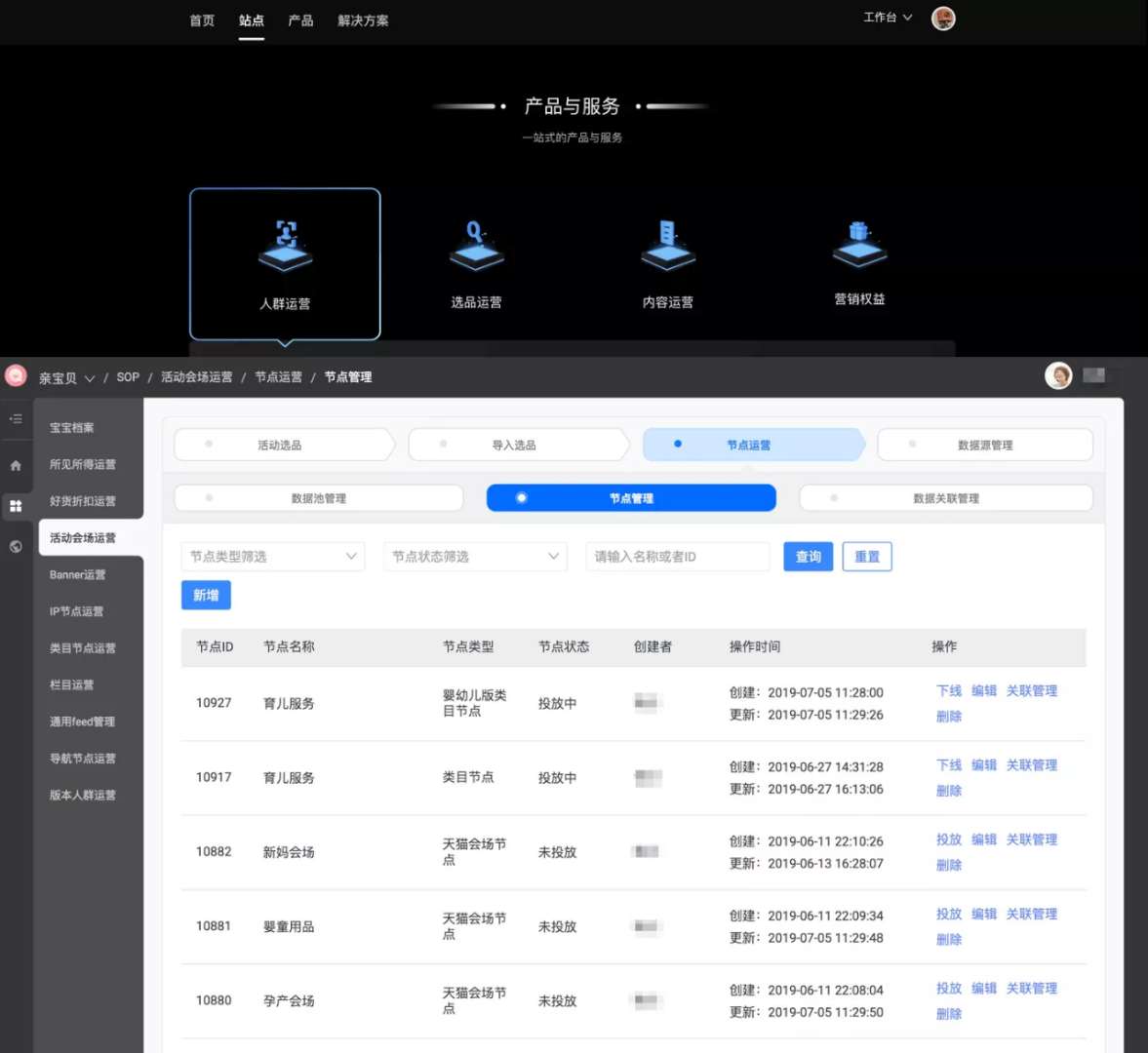
Task: Click the user avatar in top navigation
Action: click(x=943, y=19)
